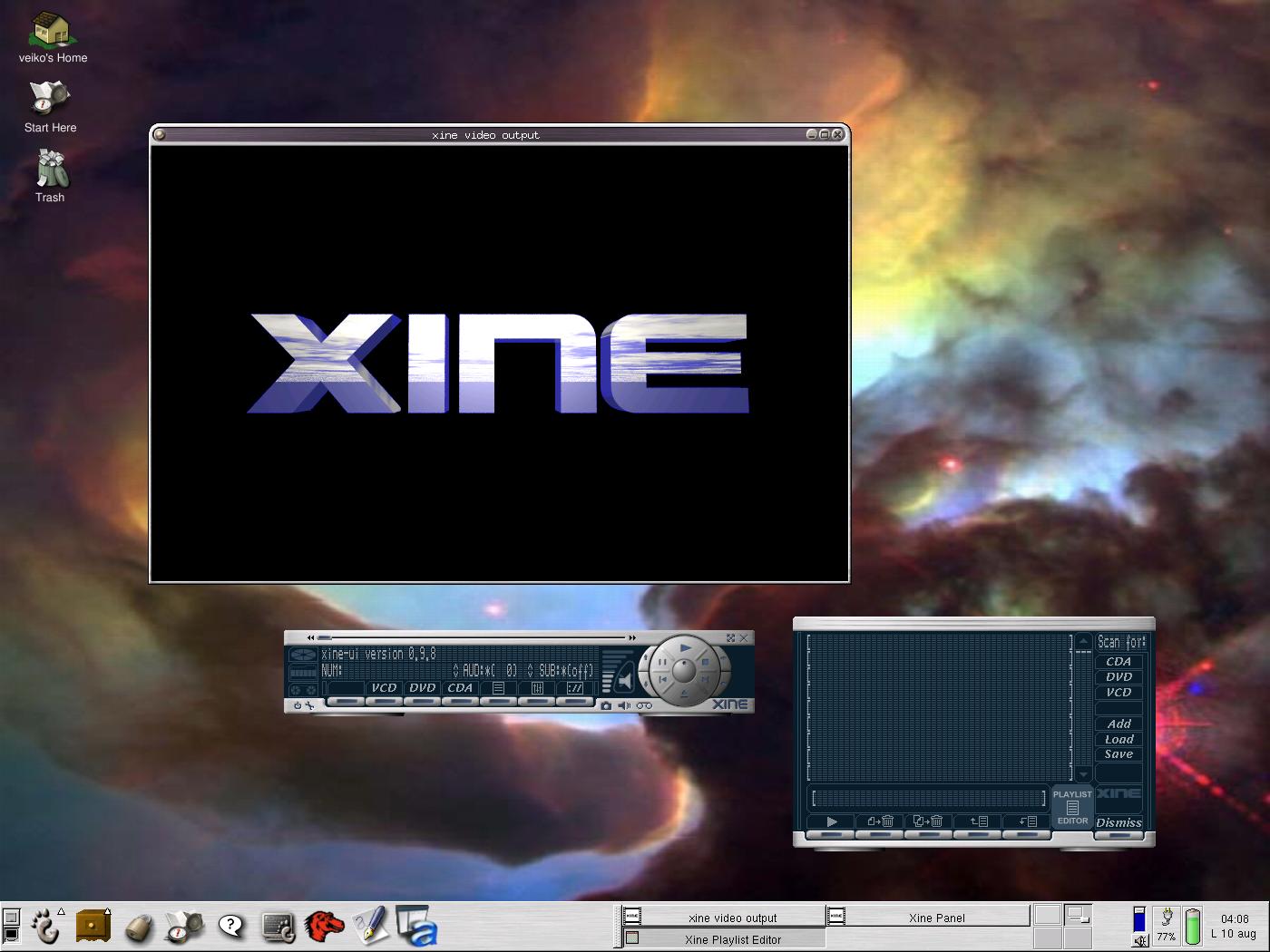
Task: Open the wooden drawer on the taskbar
Action: 92,927
